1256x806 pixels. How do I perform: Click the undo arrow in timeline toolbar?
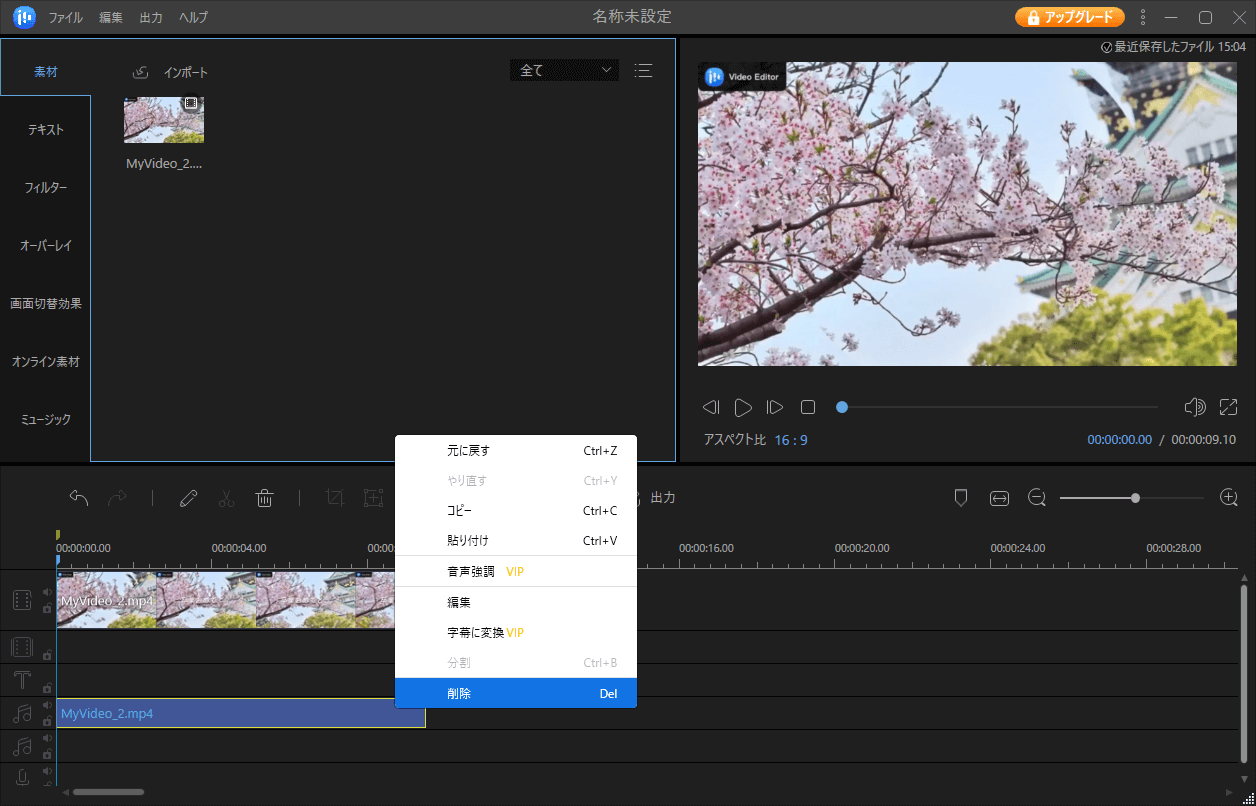(x=79, y=498)
